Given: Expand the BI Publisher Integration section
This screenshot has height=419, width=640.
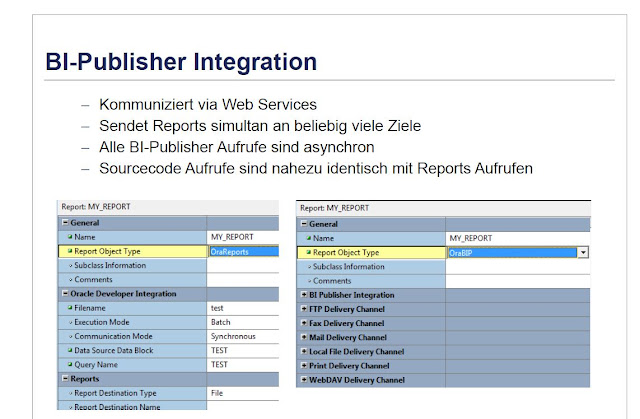Looking at the screenshot, I should (304, 295).
